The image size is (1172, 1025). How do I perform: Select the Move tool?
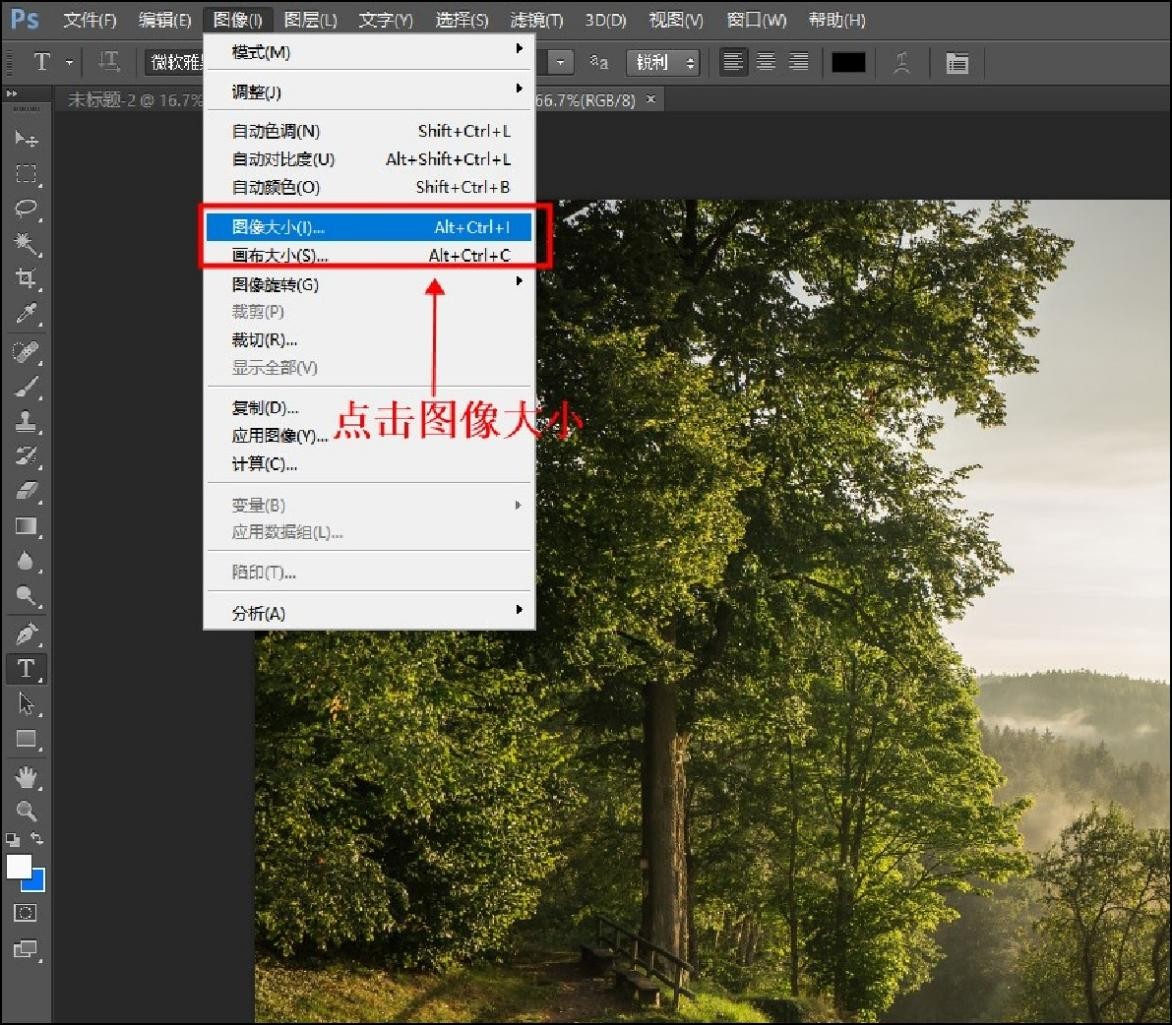click(x=26, y=139)
